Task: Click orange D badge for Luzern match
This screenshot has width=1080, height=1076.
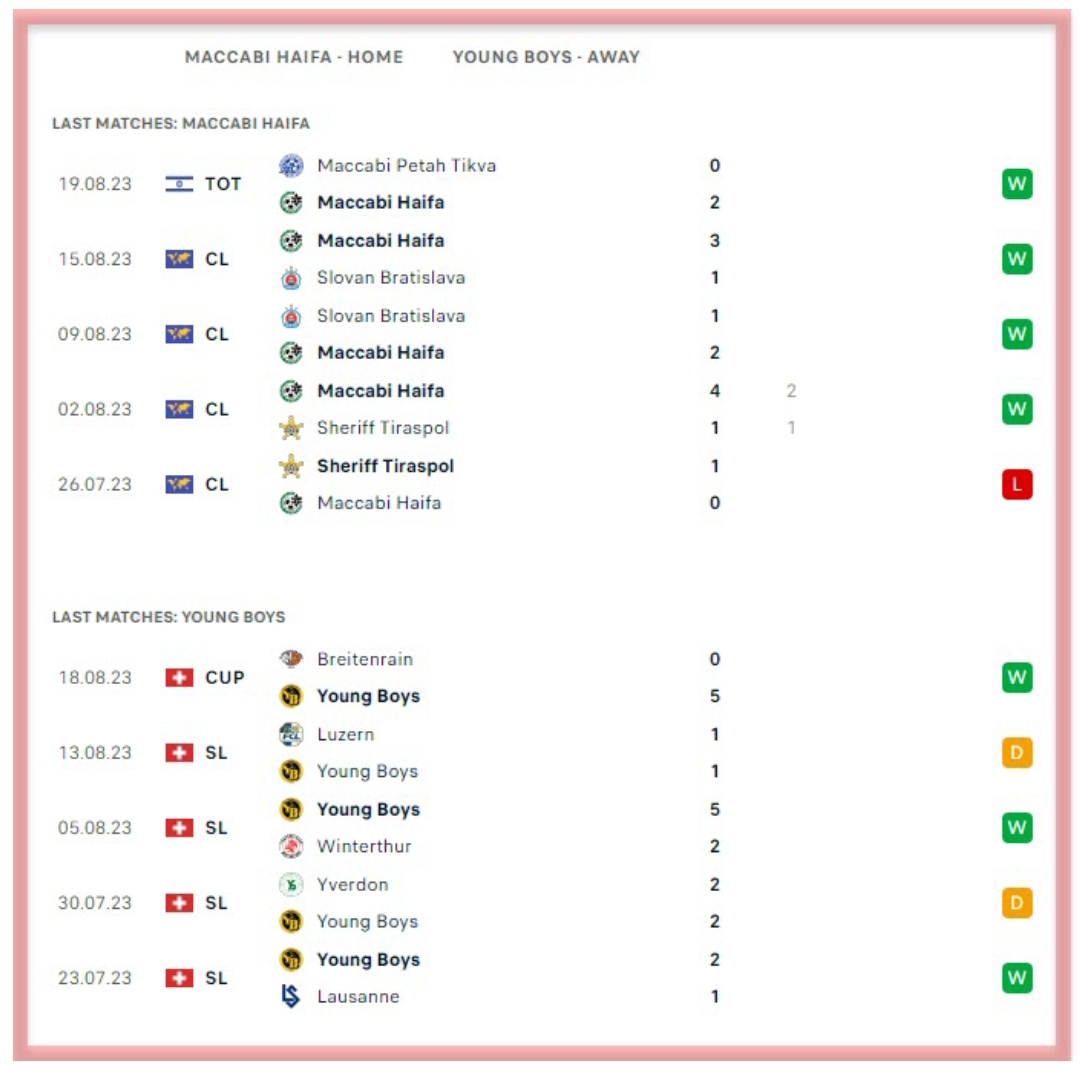Action: click(1016, 753)
